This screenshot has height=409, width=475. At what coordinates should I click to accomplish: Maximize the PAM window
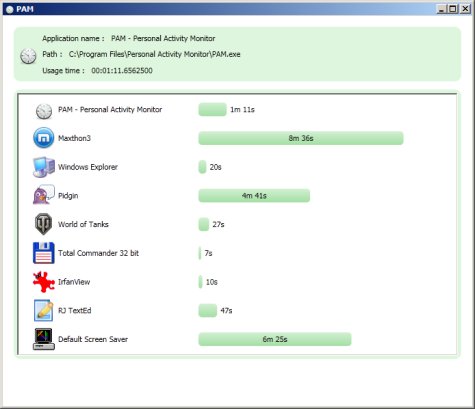coord(453,9)
